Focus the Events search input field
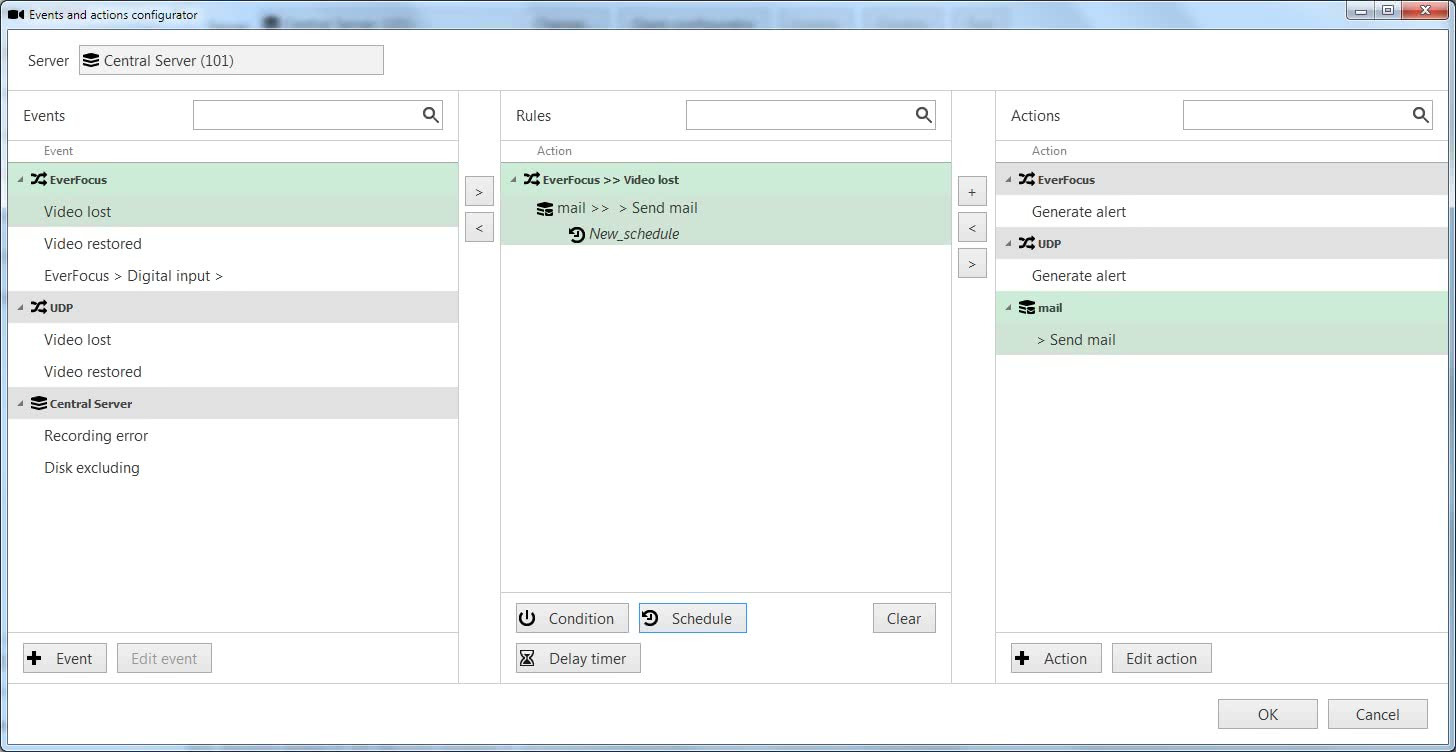 click(306, 115)
